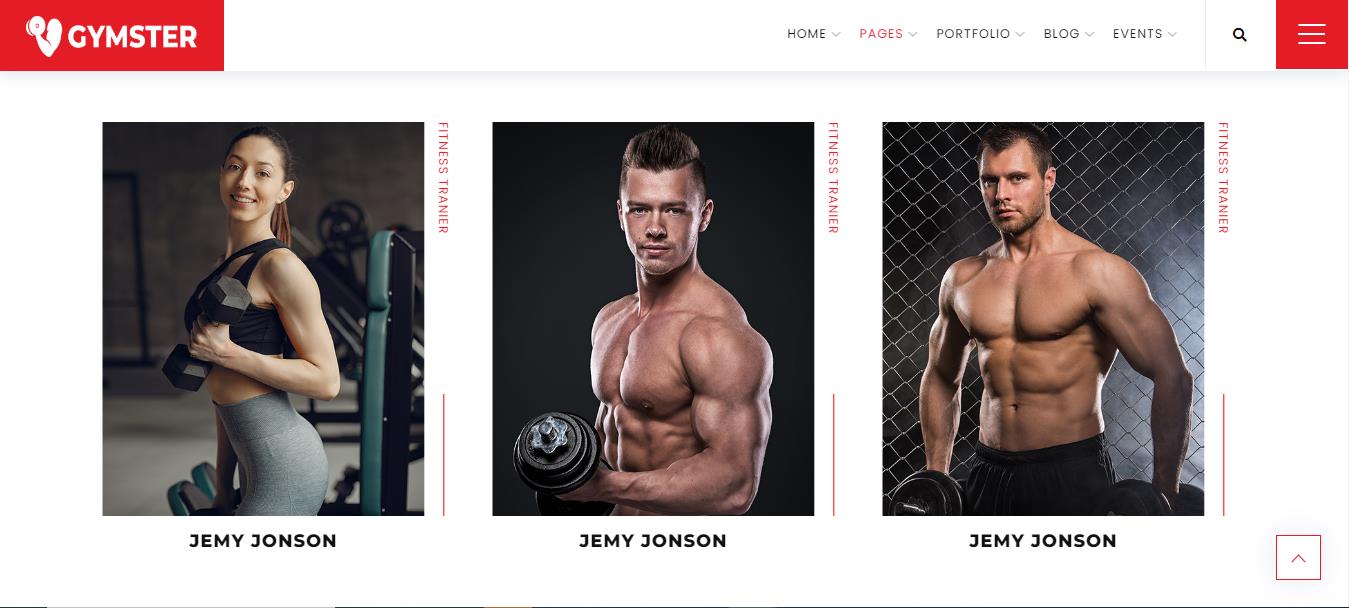
Task: Click the back-to-top arrow button
Action: click(x=1298, y=558)
